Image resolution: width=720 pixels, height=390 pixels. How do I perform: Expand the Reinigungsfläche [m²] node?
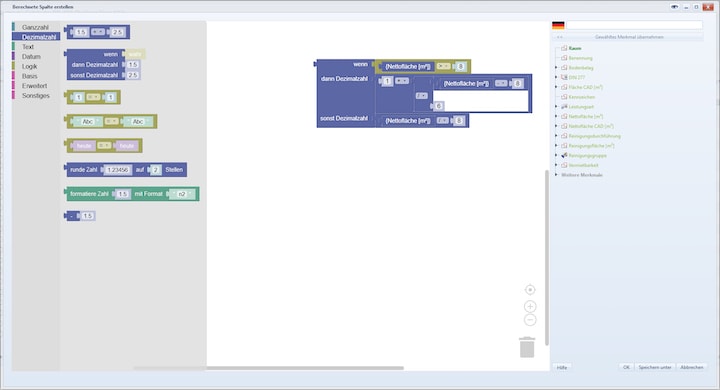click(556, 146)
